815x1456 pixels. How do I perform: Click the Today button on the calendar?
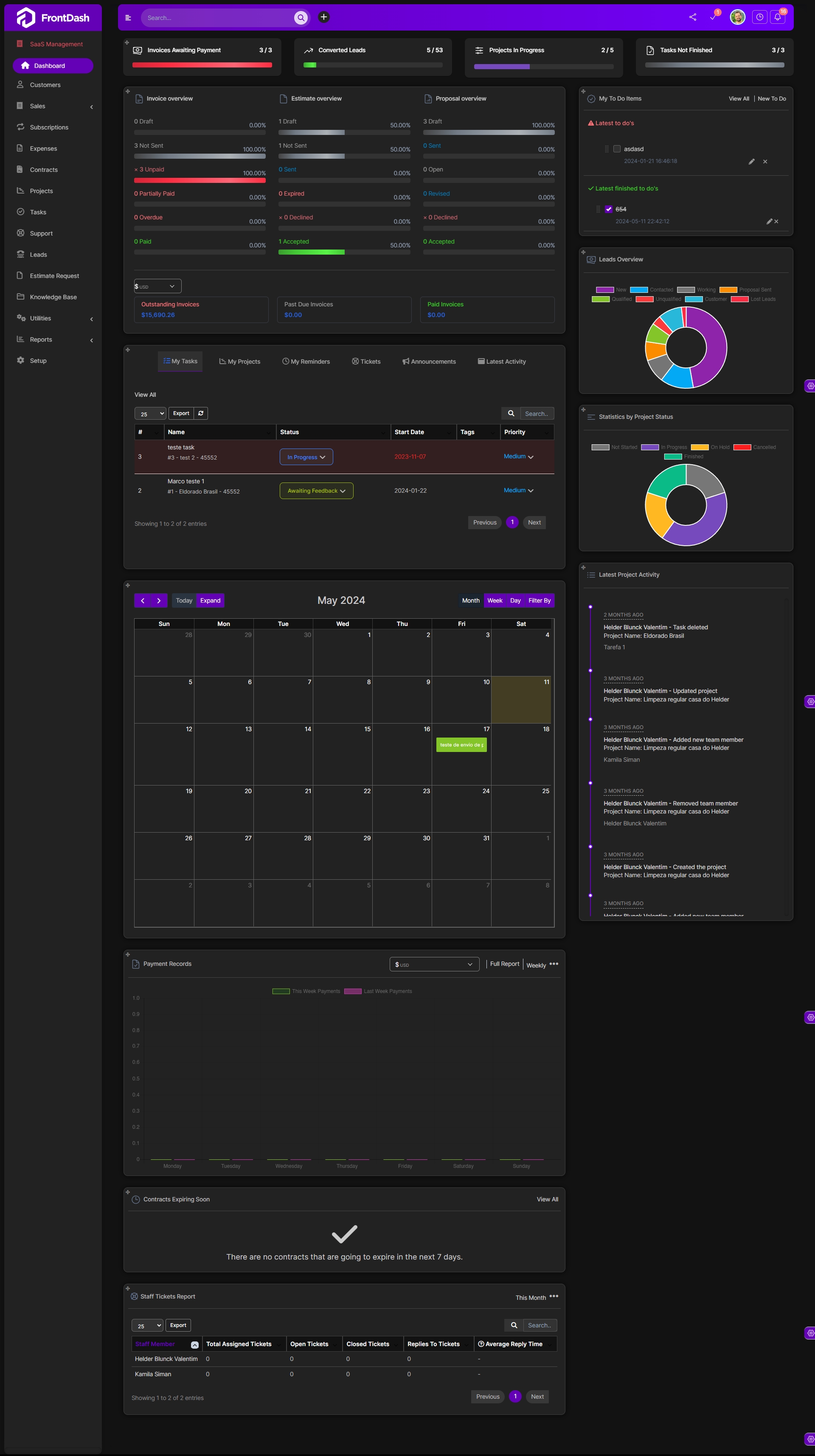[x=184, y=600]
